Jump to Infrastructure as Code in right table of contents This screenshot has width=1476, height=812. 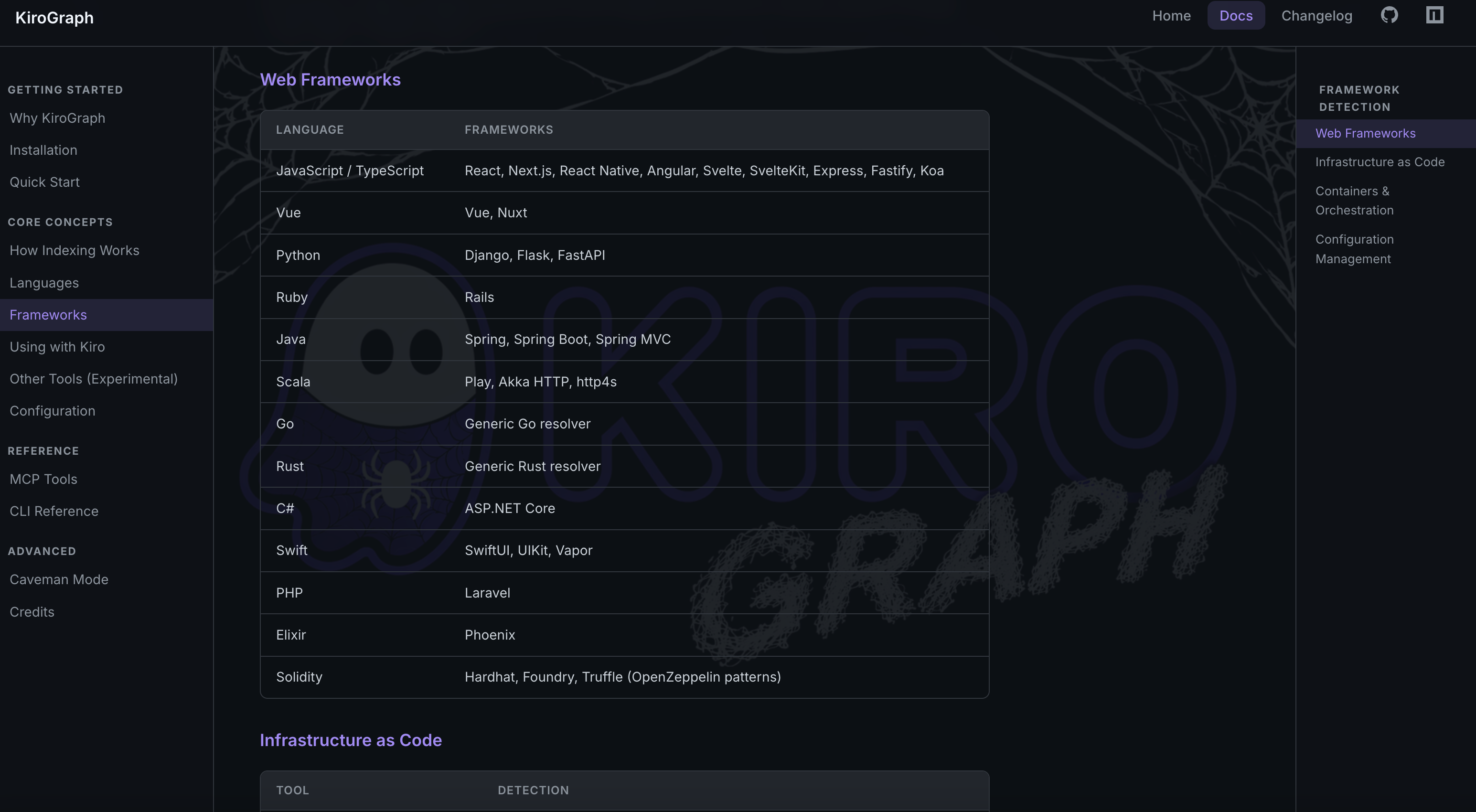coord(1380,162)
